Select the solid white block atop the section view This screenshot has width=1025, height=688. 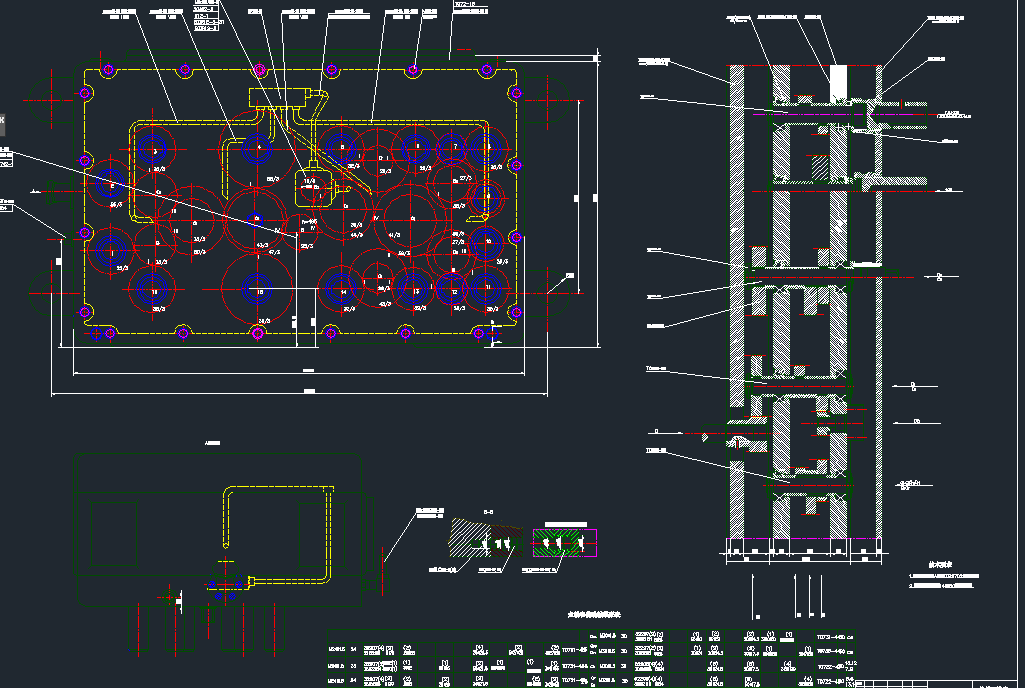click(838, 83)
